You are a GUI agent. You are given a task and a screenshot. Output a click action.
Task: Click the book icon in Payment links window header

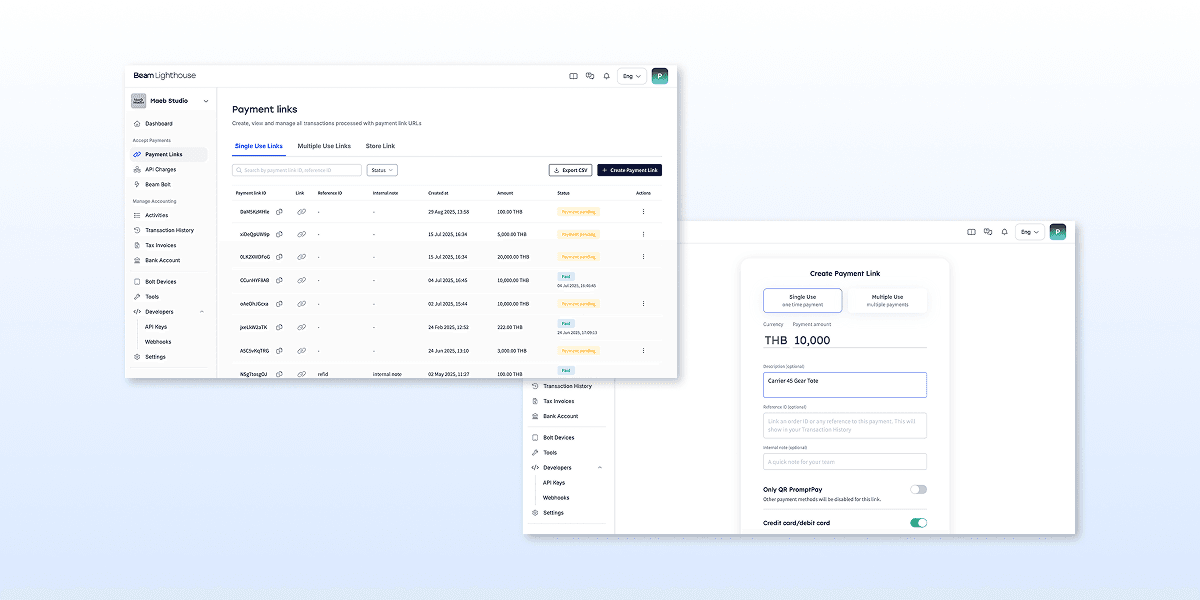coord(573,76)
